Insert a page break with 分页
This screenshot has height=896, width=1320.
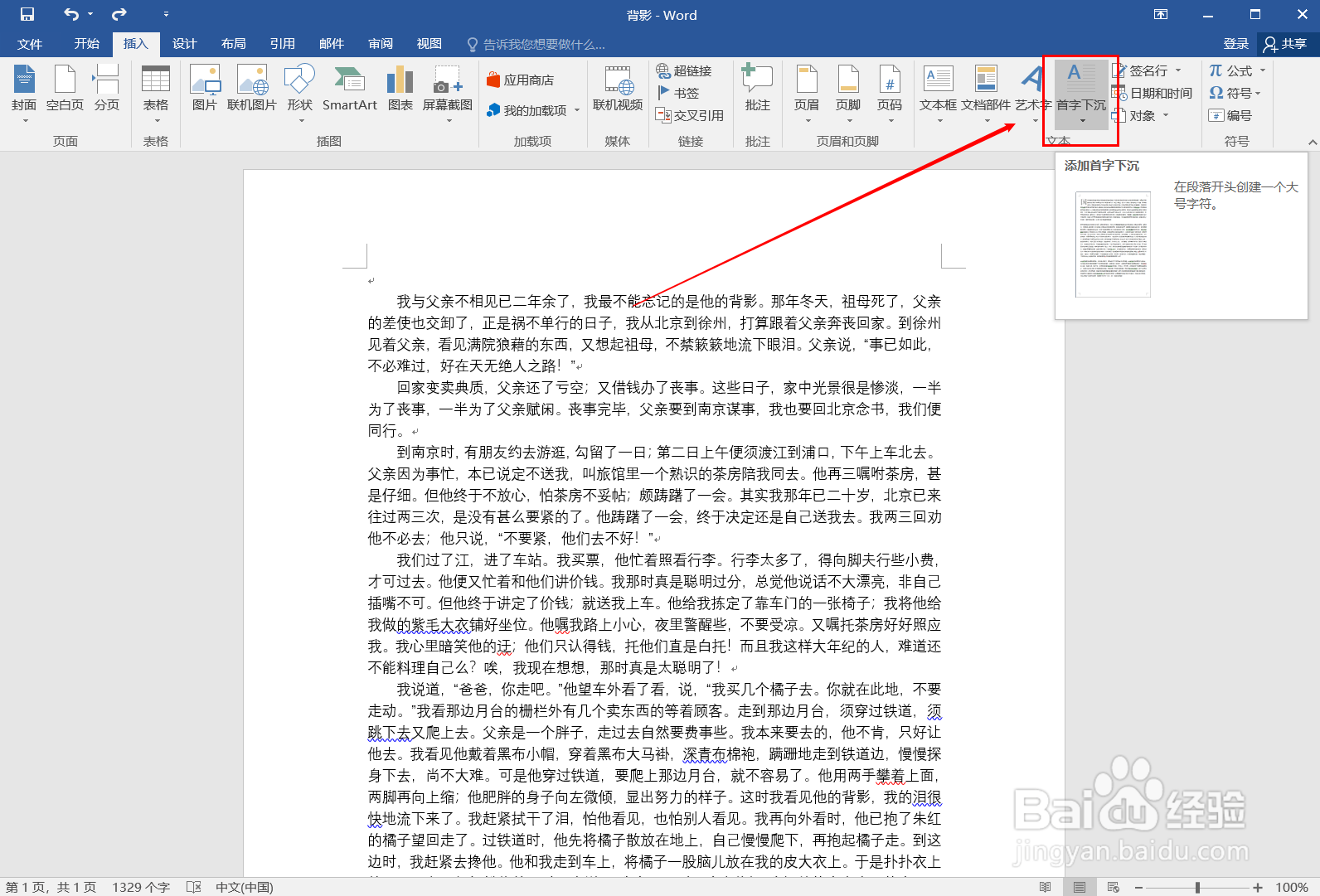click(106, 88)
